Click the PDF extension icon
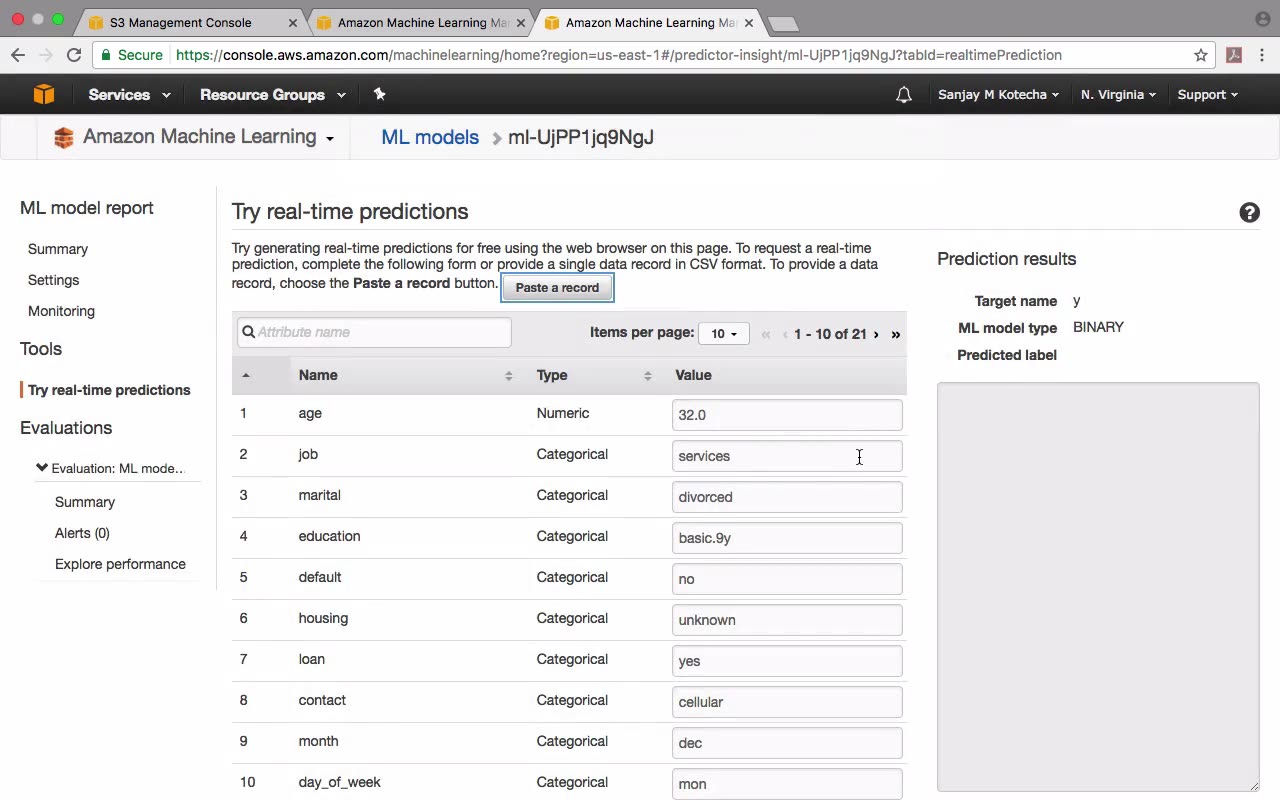1280x800 pixels. tap(1234, 55)
